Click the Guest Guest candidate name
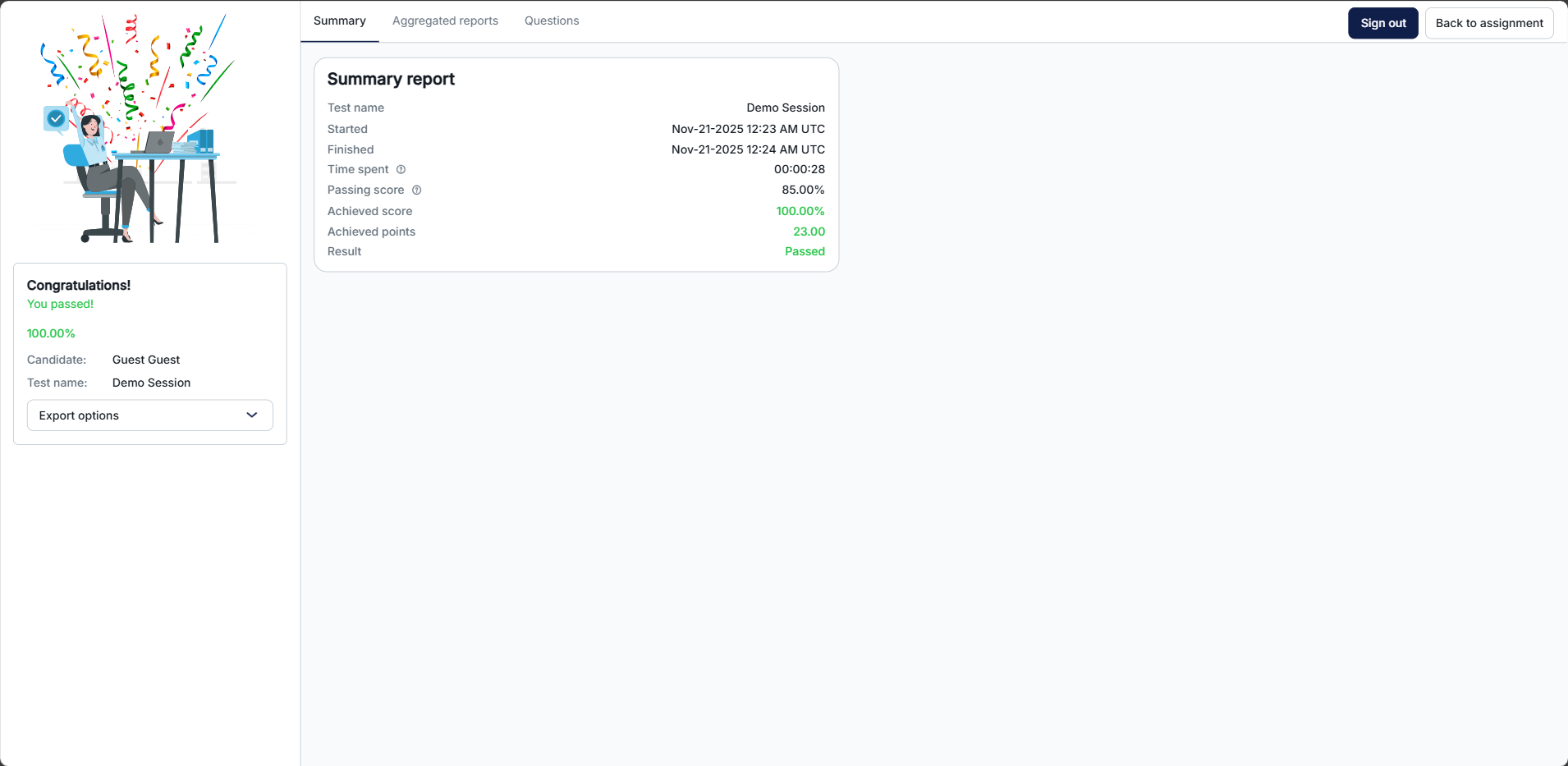This screenshot has height=766, width=1568. 146,360
